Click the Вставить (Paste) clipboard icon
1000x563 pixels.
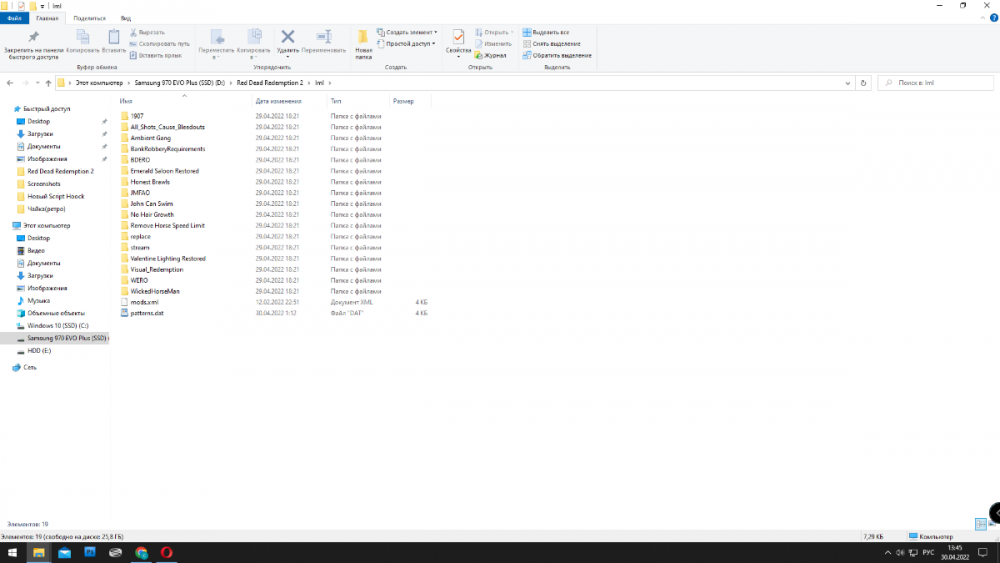click(x=114, y=38)
